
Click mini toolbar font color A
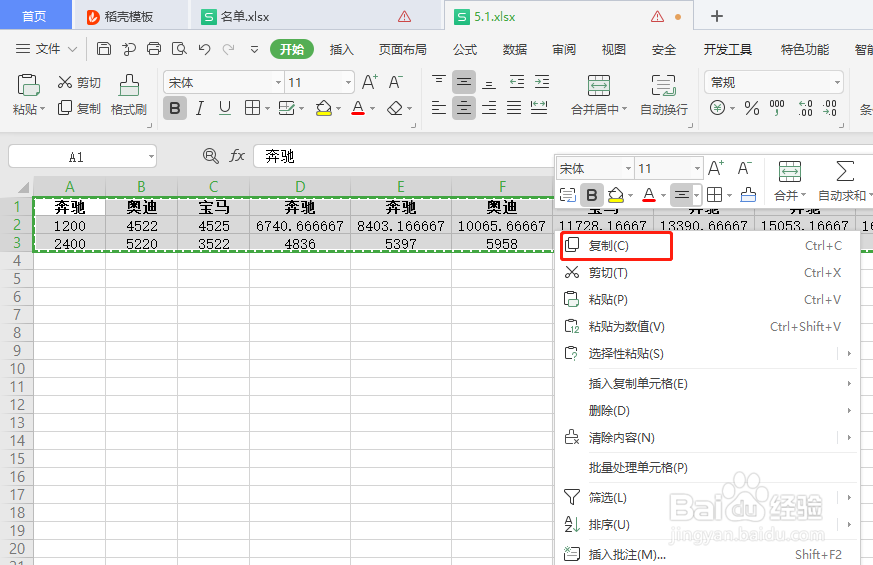point(649,195)
